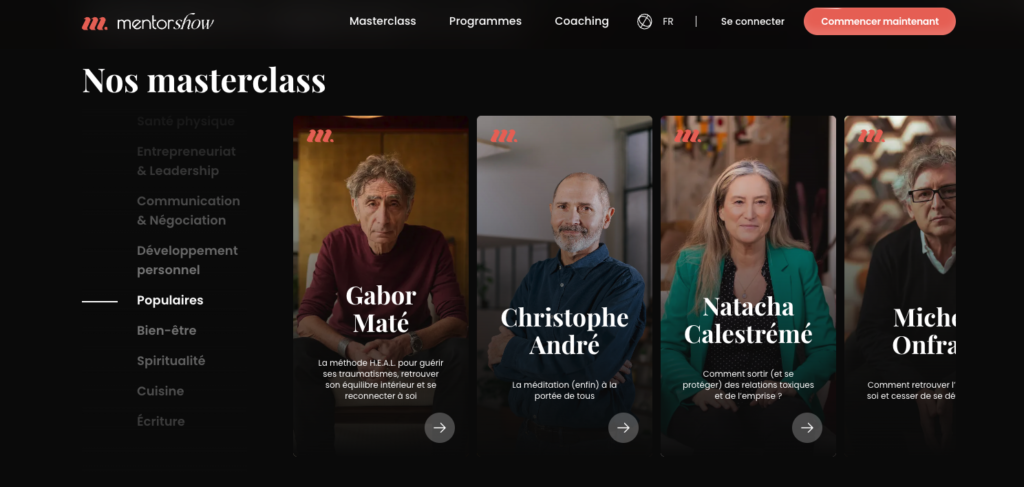Viewport: 1024px width, 487px height.
Task: Select the Spiritualité category
Action: tap(171, 360)
